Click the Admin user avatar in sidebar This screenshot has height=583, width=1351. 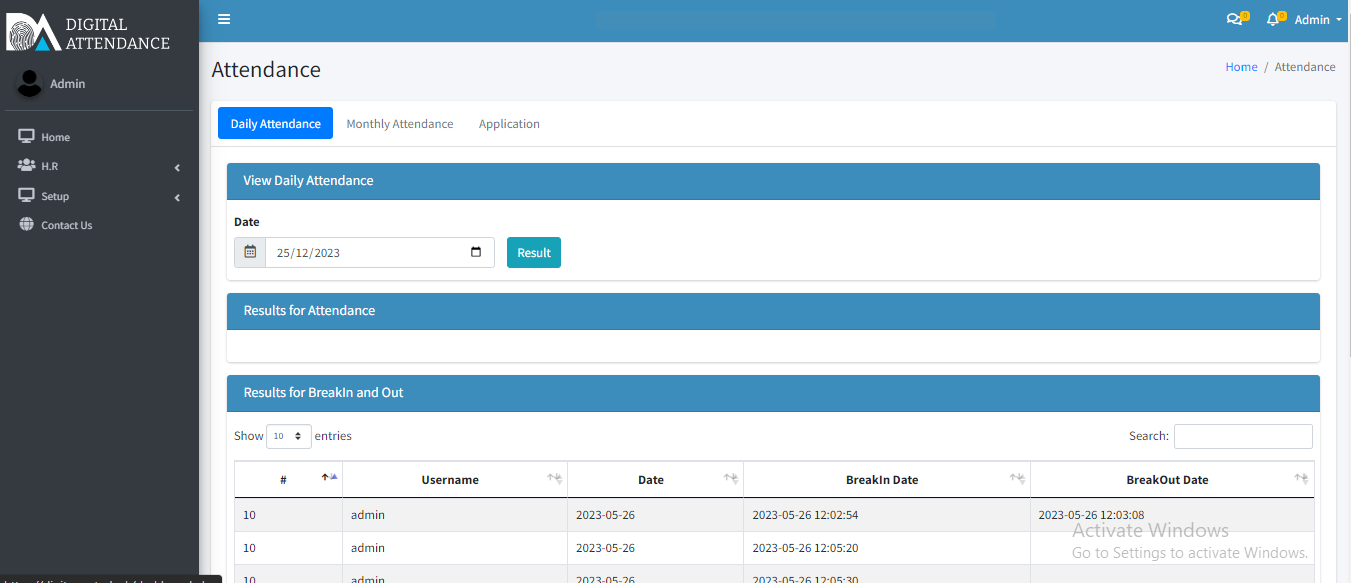tap(30, 84)
